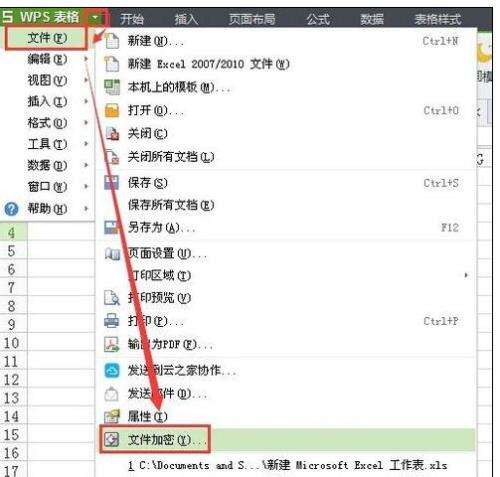
Task: Click the Save As icon
Action: (x=111, y=228)
